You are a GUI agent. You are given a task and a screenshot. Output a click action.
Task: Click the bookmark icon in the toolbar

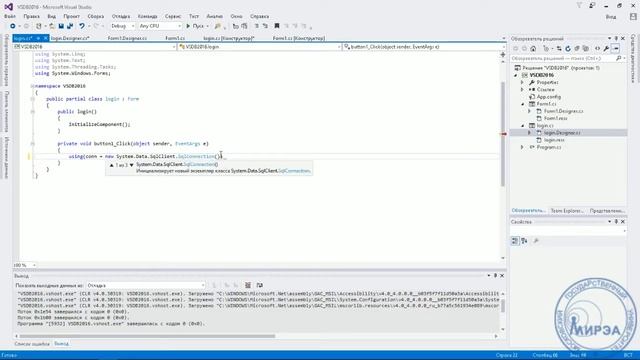point(277,26)
